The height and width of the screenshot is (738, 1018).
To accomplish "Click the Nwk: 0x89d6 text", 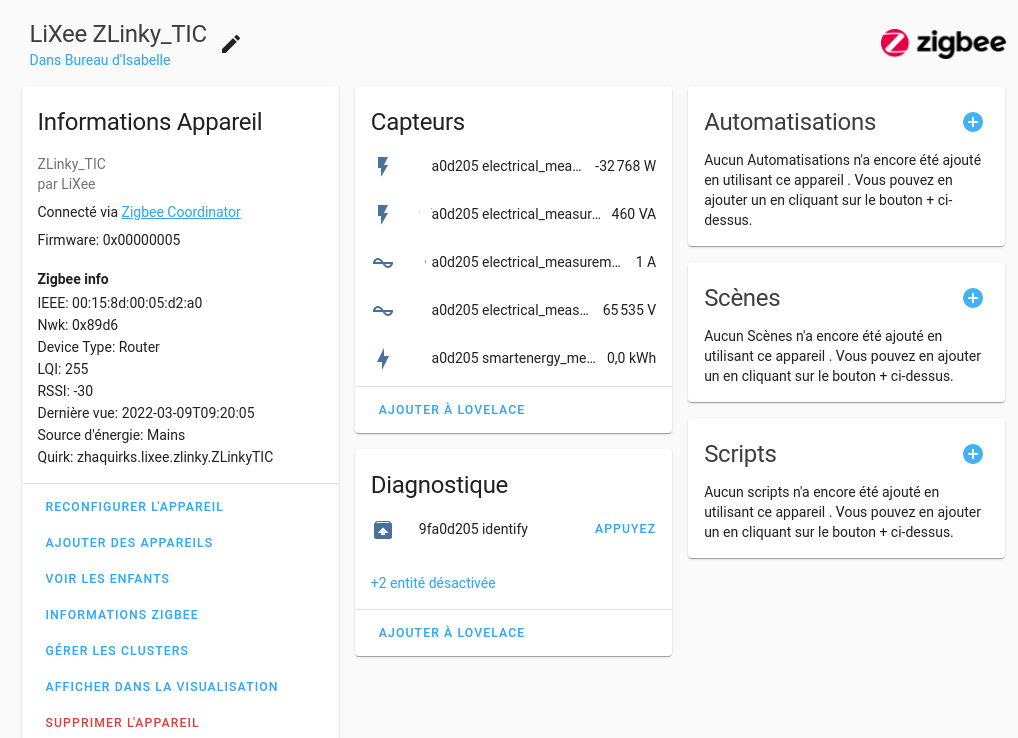I will coord(78,325).
